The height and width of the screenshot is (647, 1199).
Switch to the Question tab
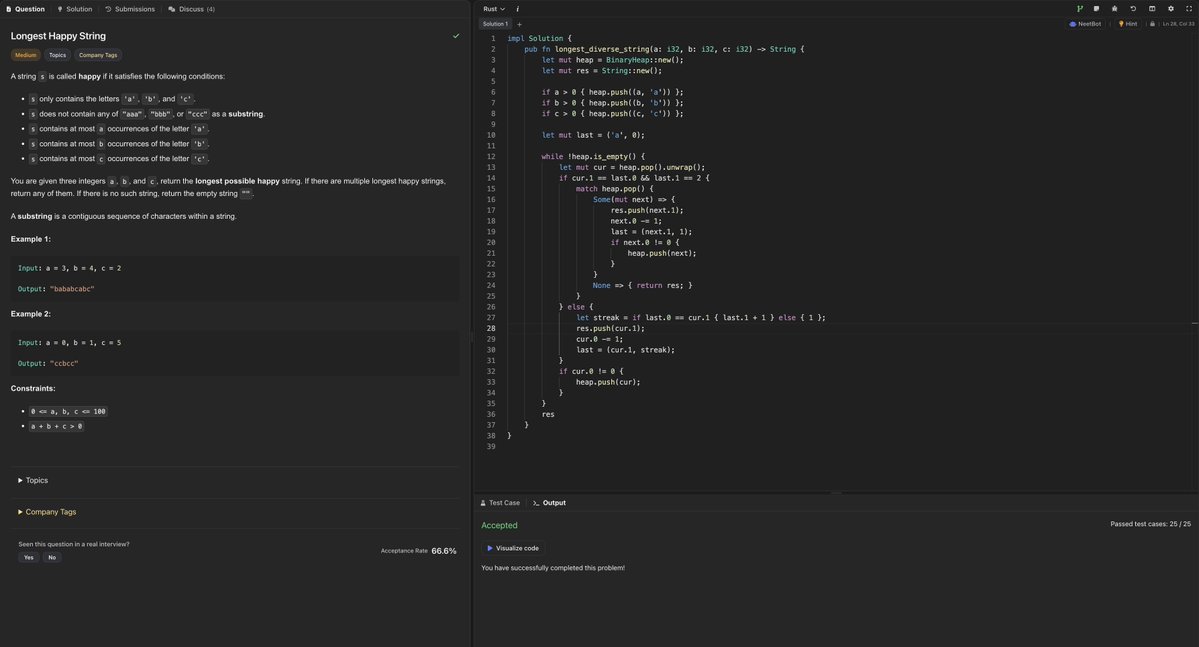point(25,9)
